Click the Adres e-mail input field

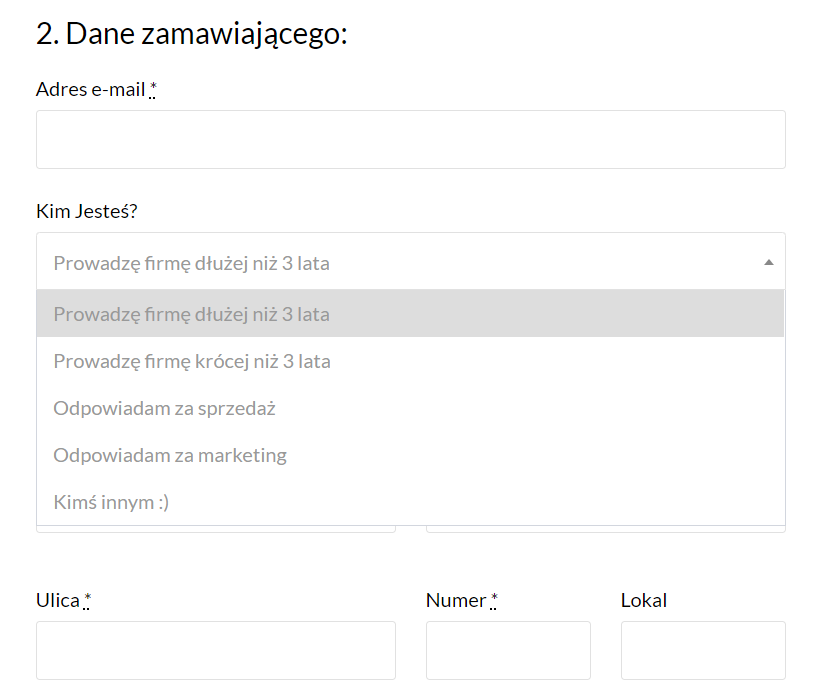tap(410, 140)
